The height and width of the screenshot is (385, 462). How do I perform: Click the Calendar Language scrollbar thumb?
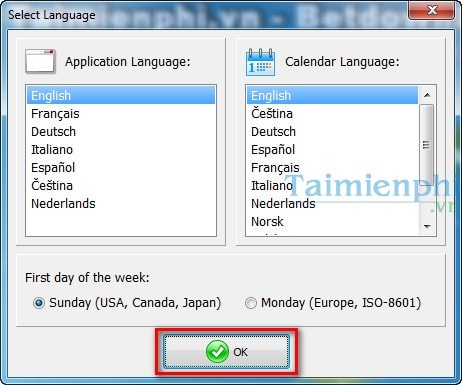pyautogui.click(x=427, y=145)
